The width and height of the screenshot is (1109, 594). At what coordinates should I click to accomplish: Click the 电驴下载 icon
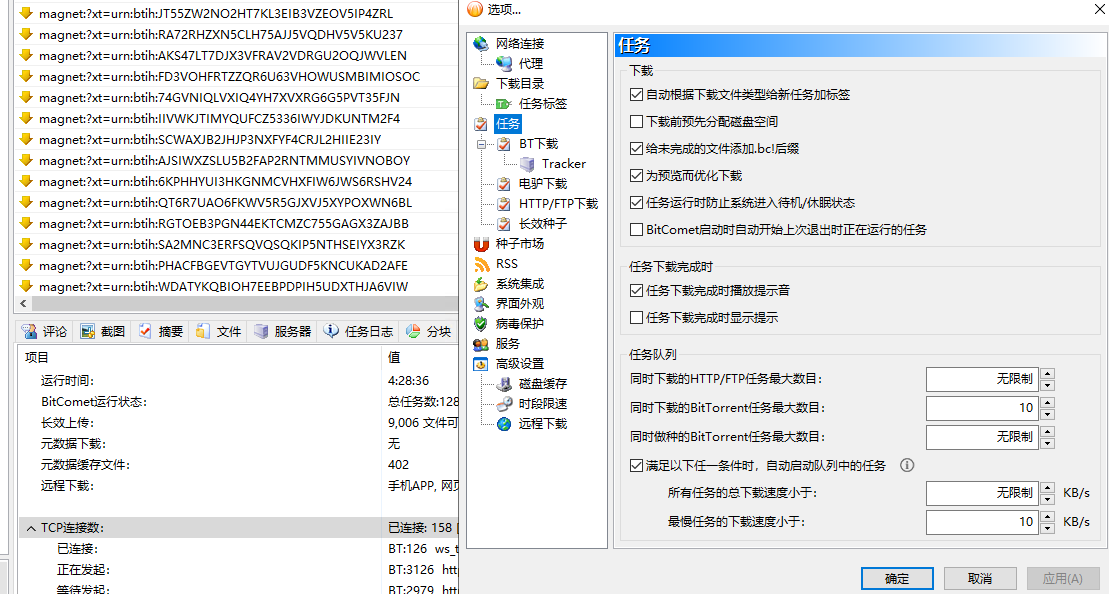pos(504,184)
